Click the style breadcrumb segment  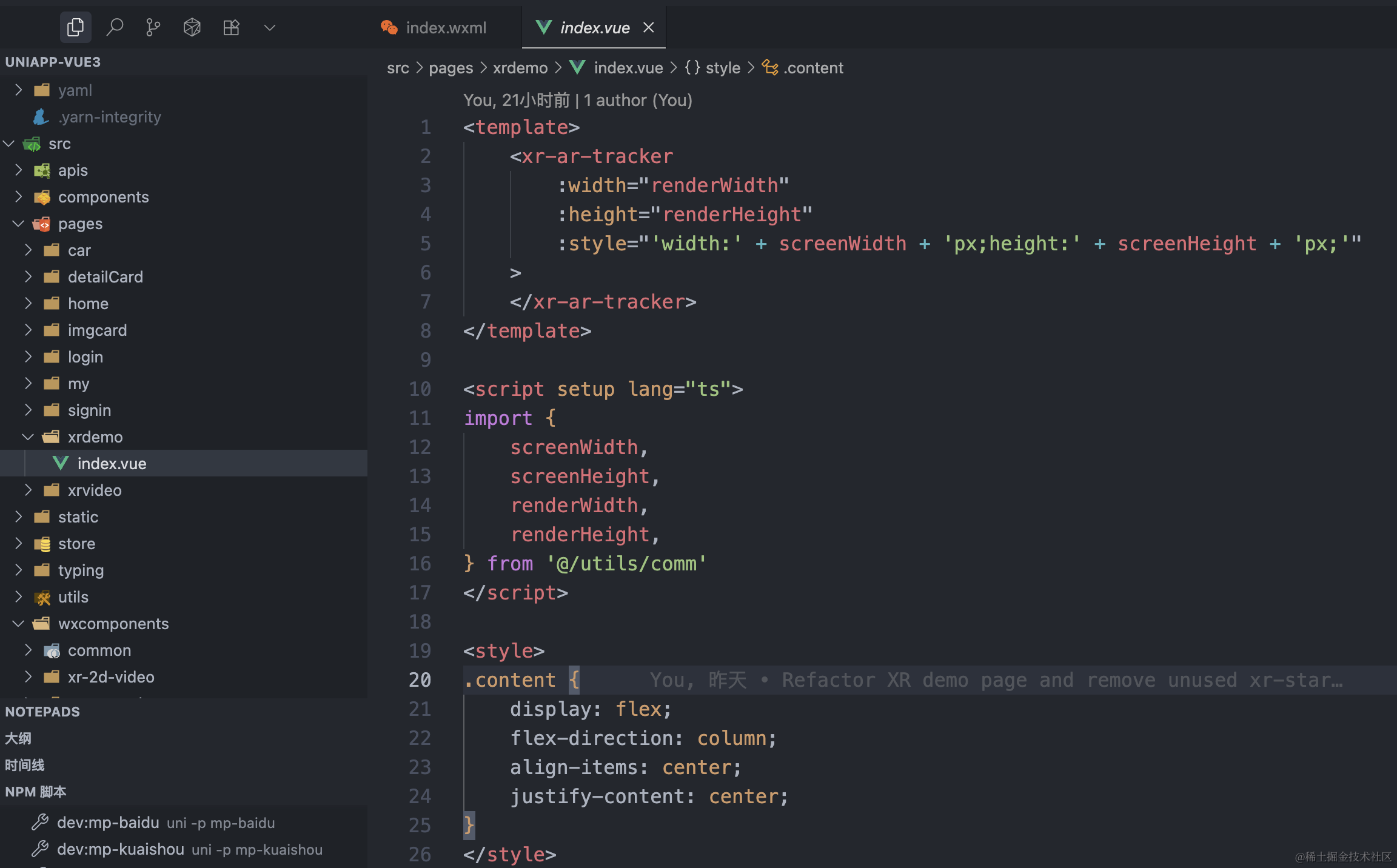click(723, 68)
